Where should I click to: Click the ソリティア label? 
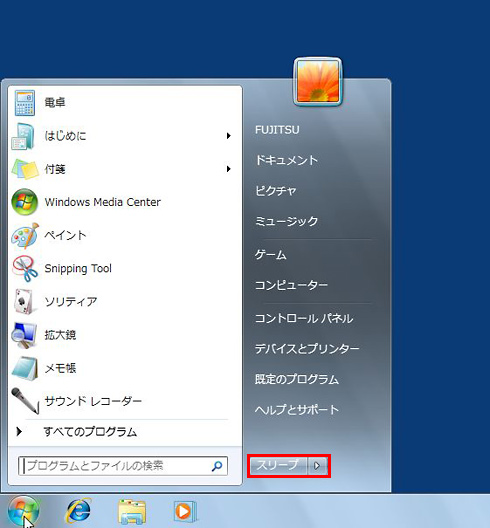(71, 302)
